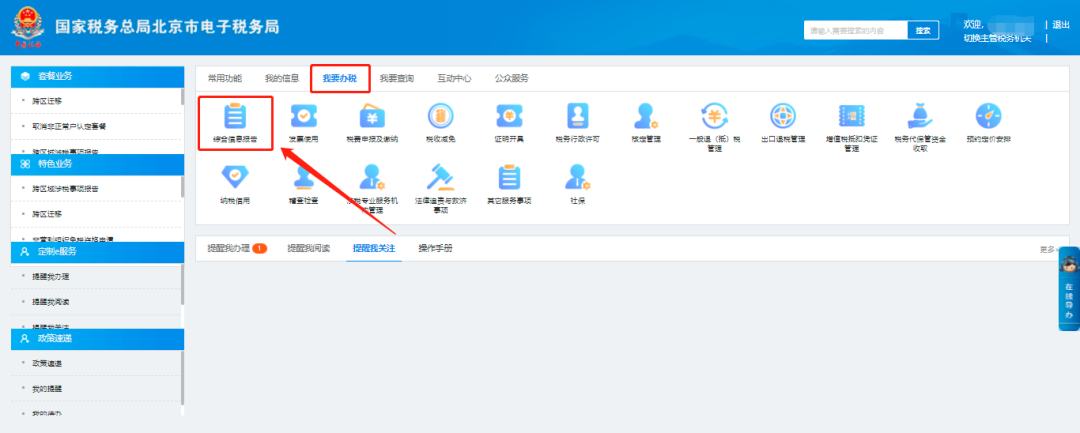Open 税务行政许可 module
Image resolution: width=1080 pixels, height=433 pixels.
click(578, 116)
